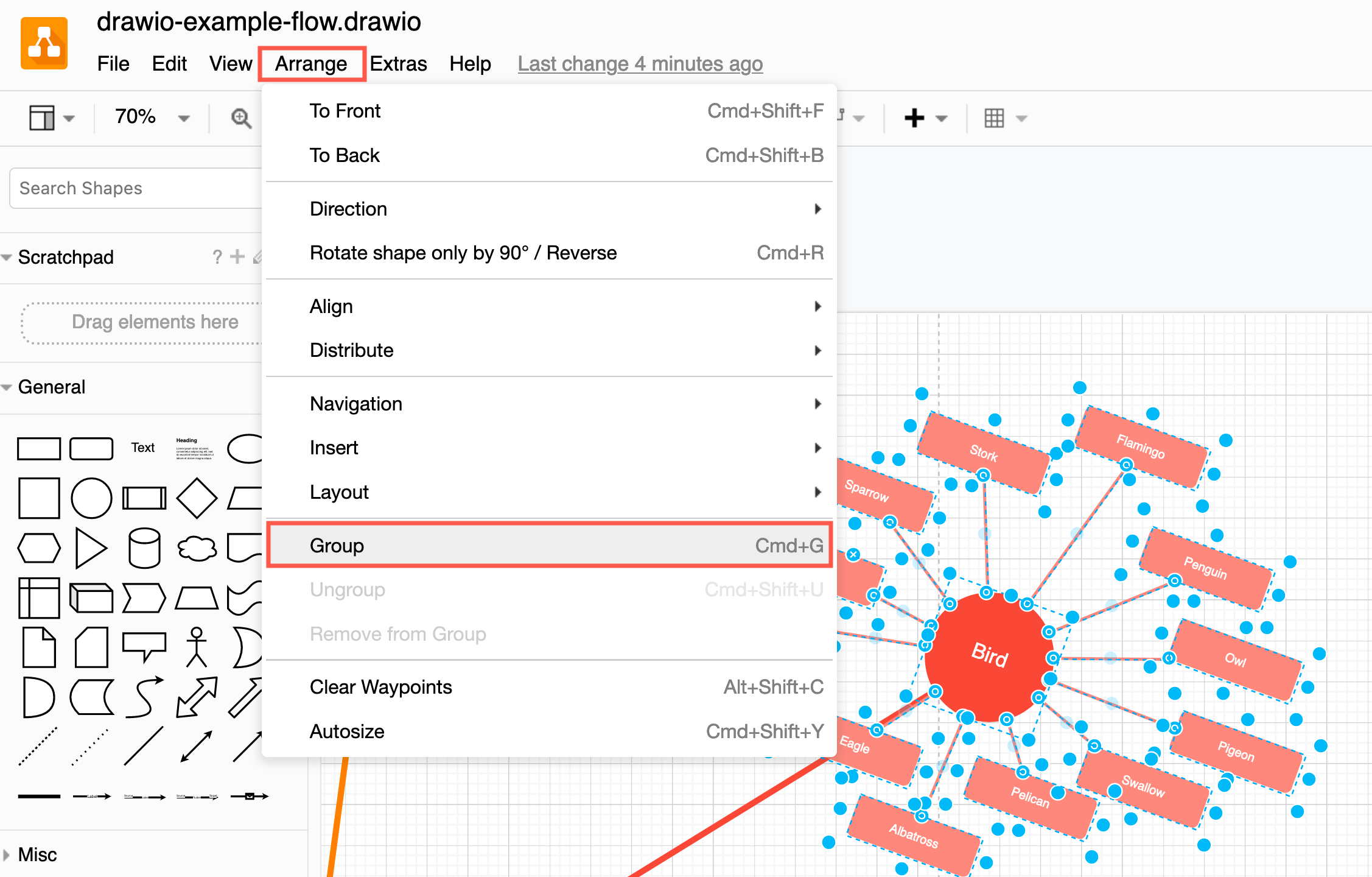Click the pencil icon to edit Scratchpad
The height and width of the screenshot is (877, 1372).
[259, 256]
